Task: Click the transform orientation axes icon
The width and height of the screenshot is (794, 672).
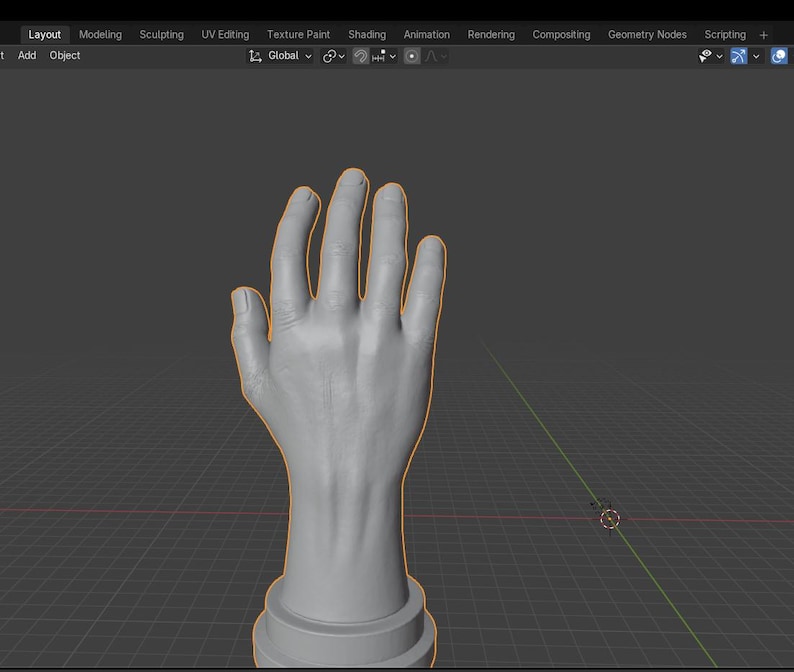Action: tap(255, 56)
